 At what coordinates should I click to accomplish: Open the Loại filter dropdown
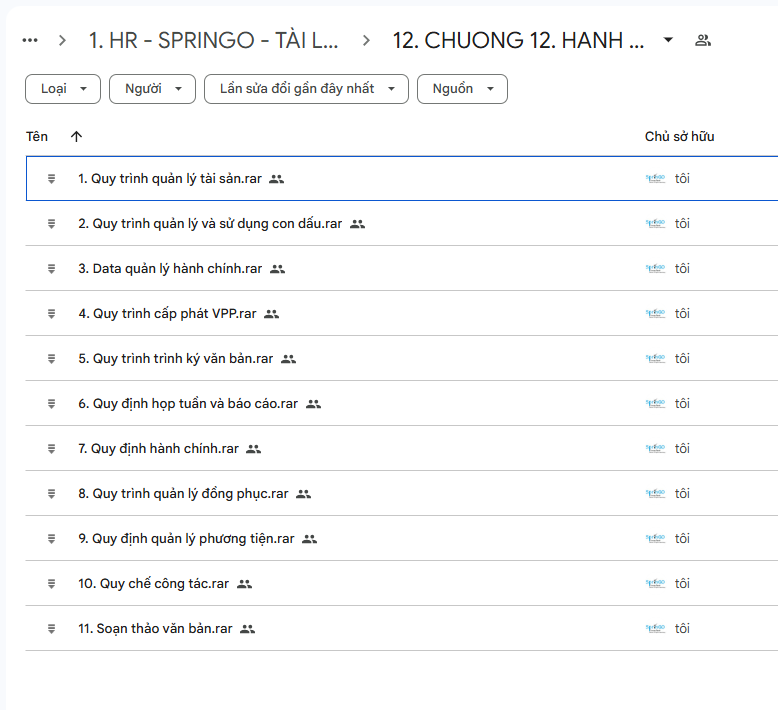click(63, 89)
